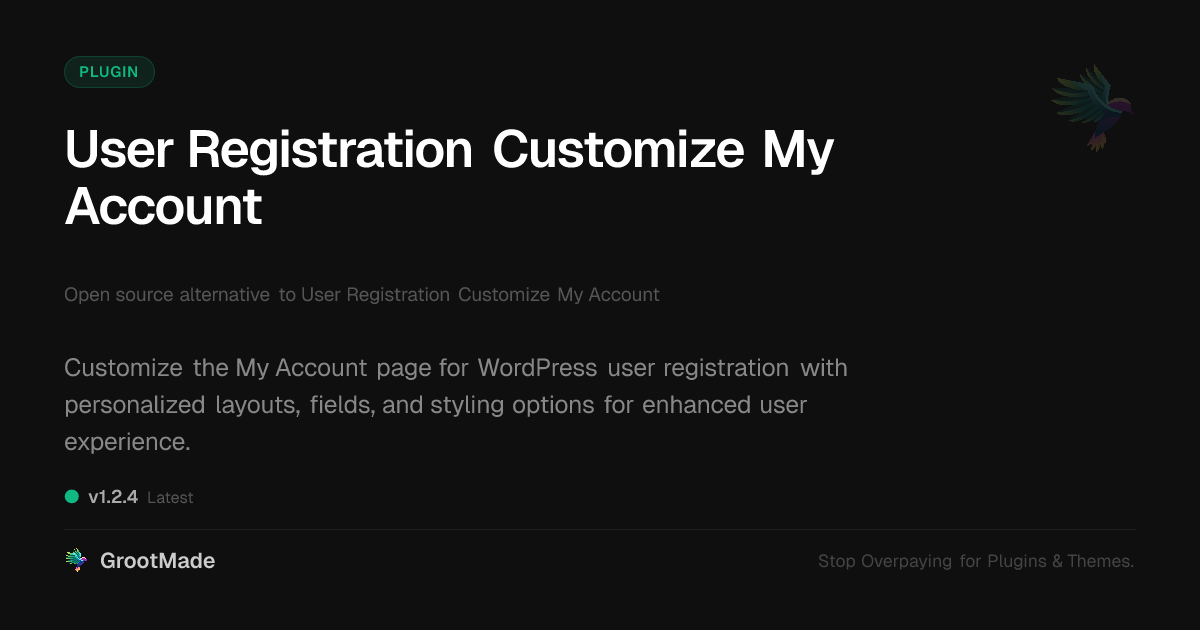Click the green status dot beside version
This screenshot has width=1200, height=630.
tap(72, 496)
